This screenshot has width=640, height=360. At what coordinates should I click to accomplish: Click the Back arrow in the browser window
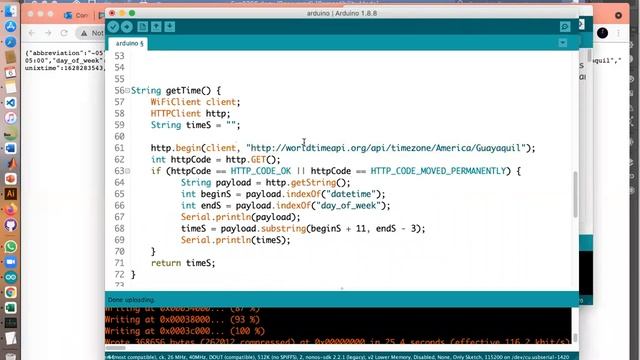tap(32, 33)
